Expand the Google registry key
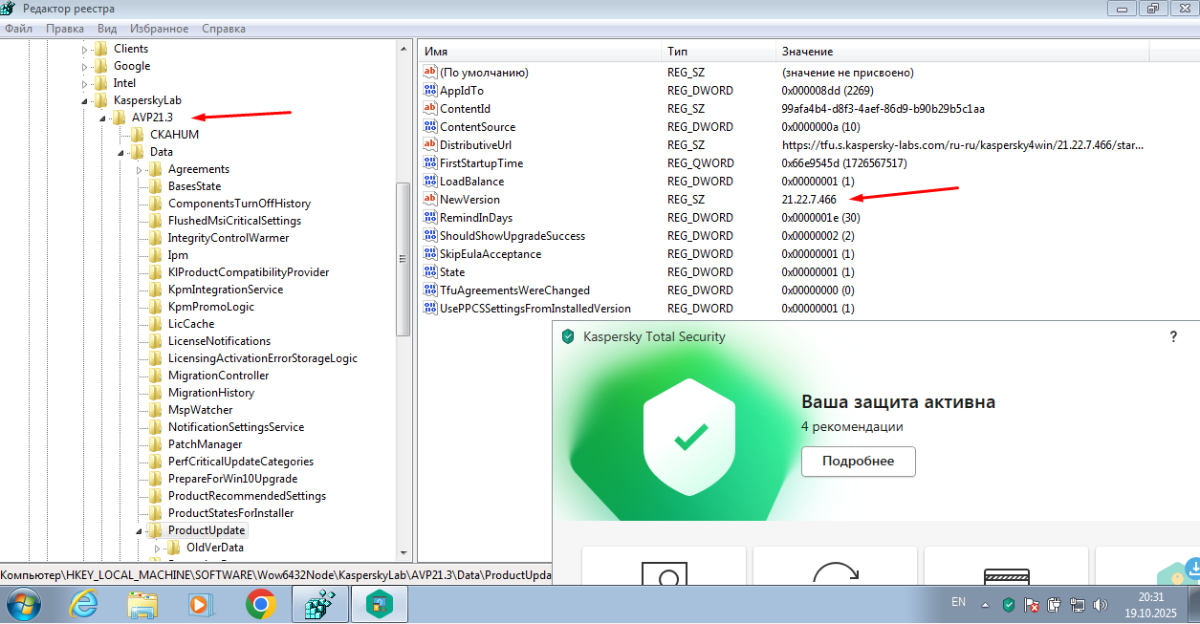The image size is (1200, 624). [85, 66]
